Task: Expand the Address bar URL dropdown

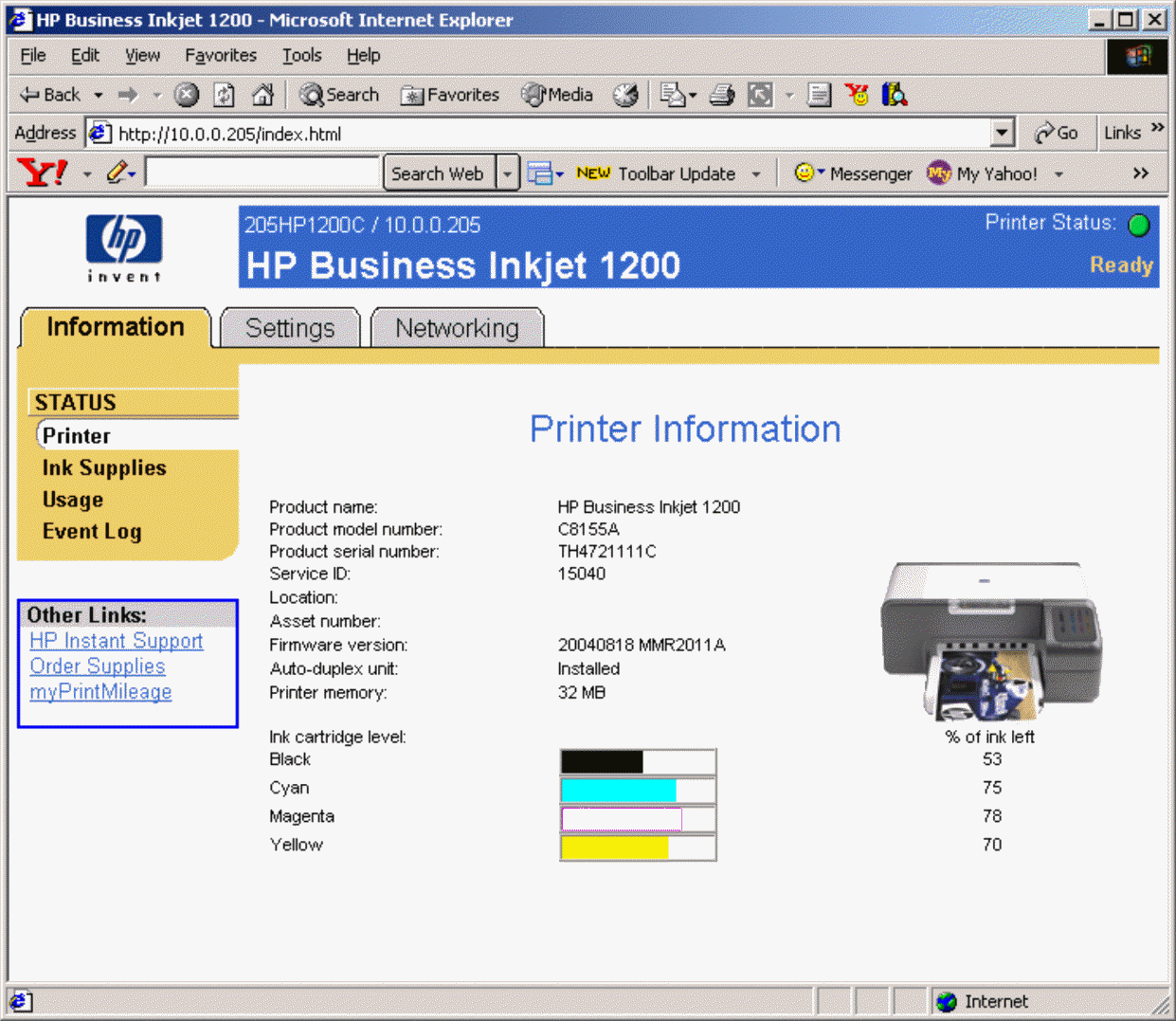Action: [1003, 134]
